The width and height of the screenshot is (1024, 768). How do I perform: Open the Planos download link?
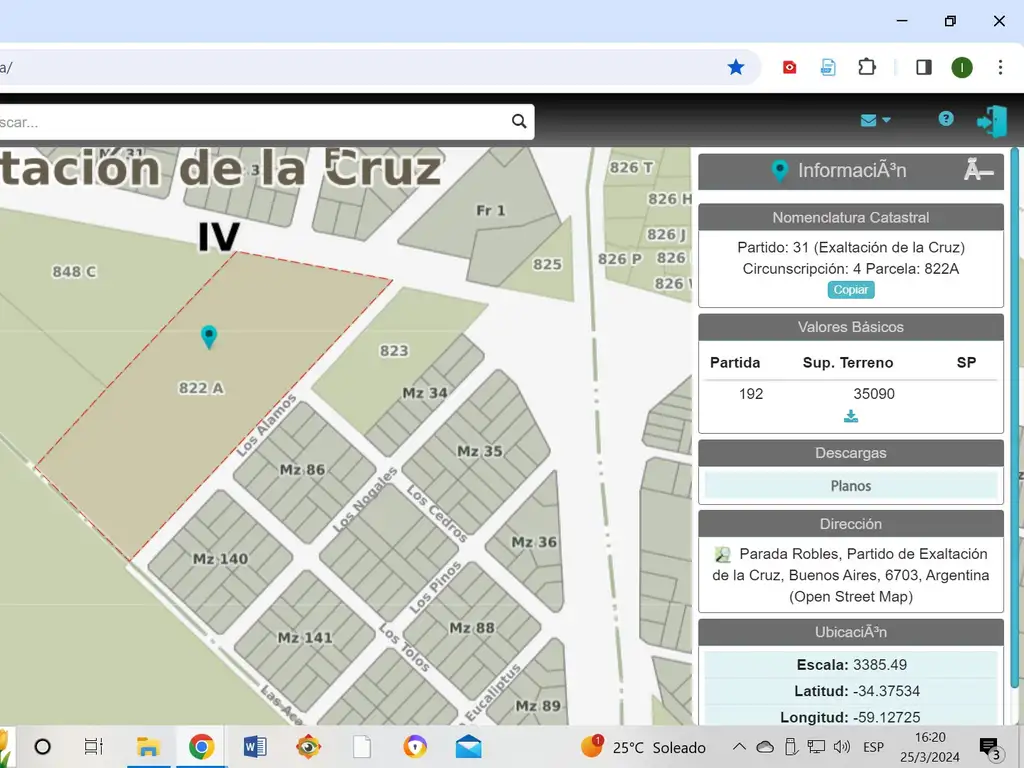coord(851,486)
